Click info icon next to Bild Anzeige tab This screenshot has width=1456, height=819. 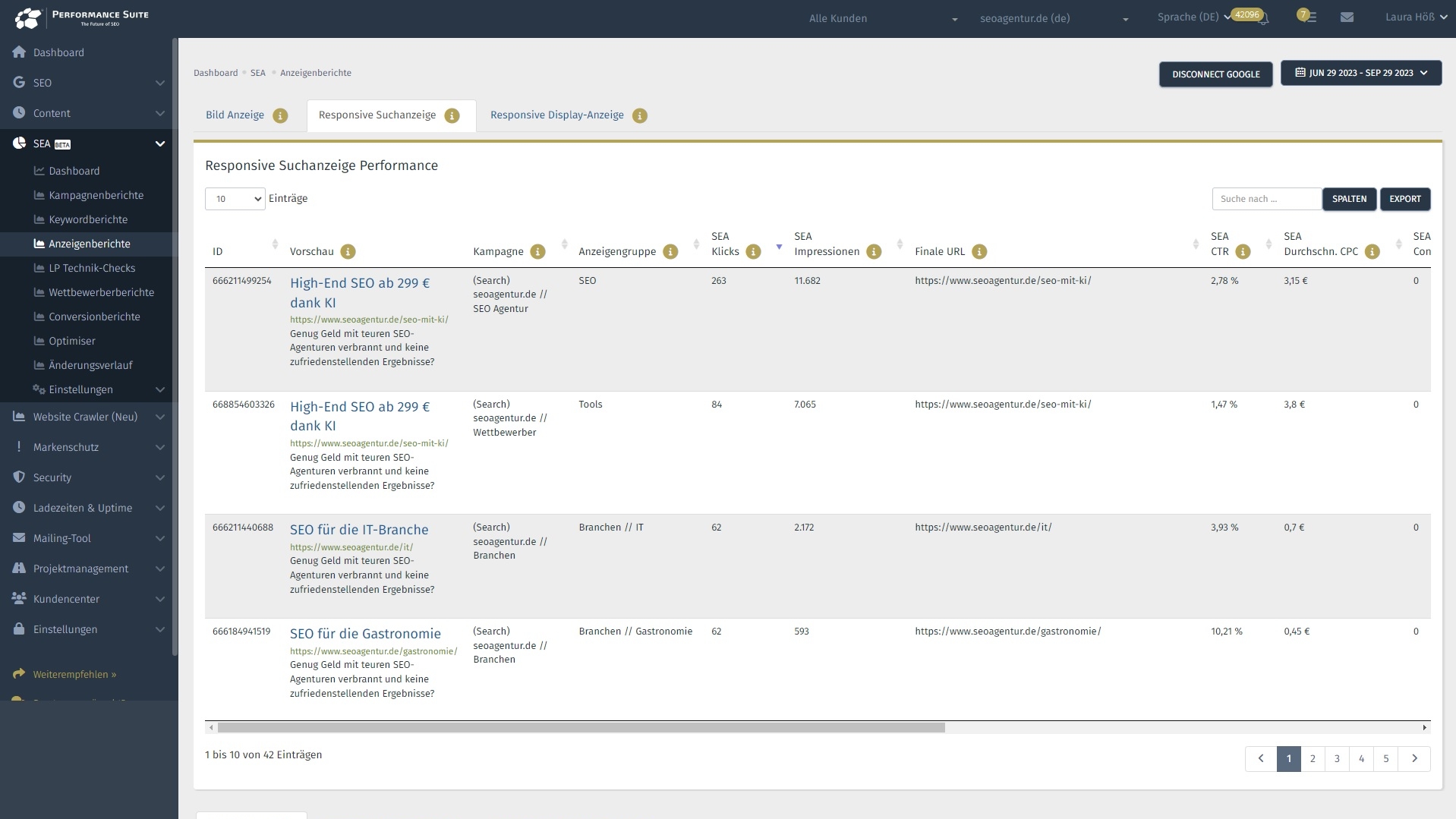pos(280,115)
